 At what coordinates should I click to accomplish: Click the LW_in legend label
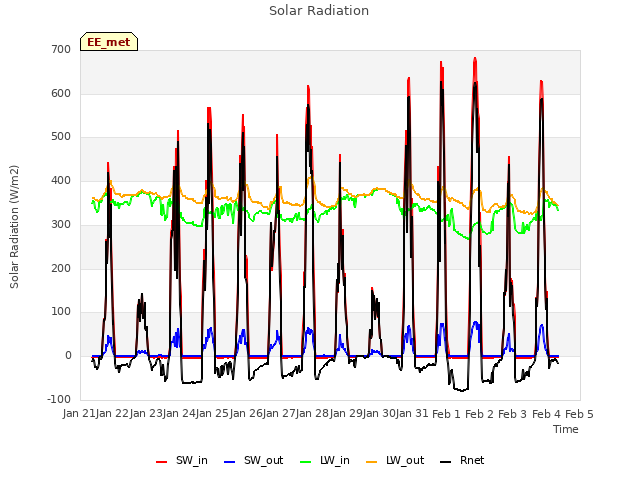pos(335,461)
